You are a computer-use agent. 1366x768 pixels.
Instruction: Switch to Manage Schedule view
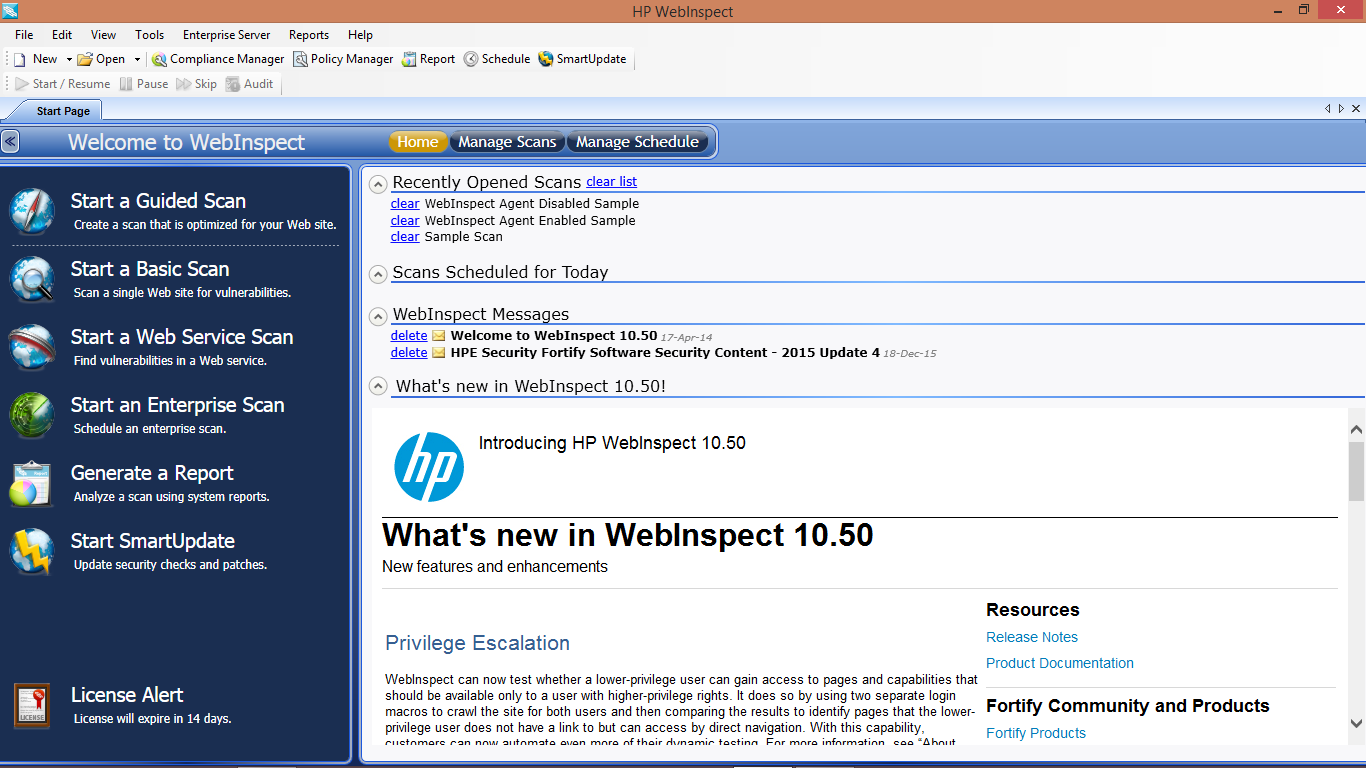pos(637,142)
